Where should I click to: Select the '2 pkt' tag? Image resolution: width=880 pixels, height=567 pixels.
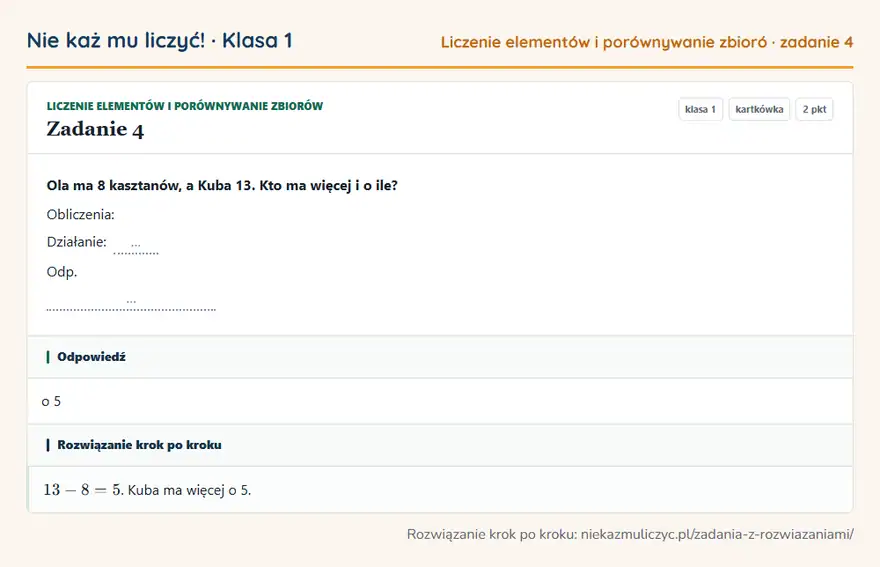click(814, 109)
